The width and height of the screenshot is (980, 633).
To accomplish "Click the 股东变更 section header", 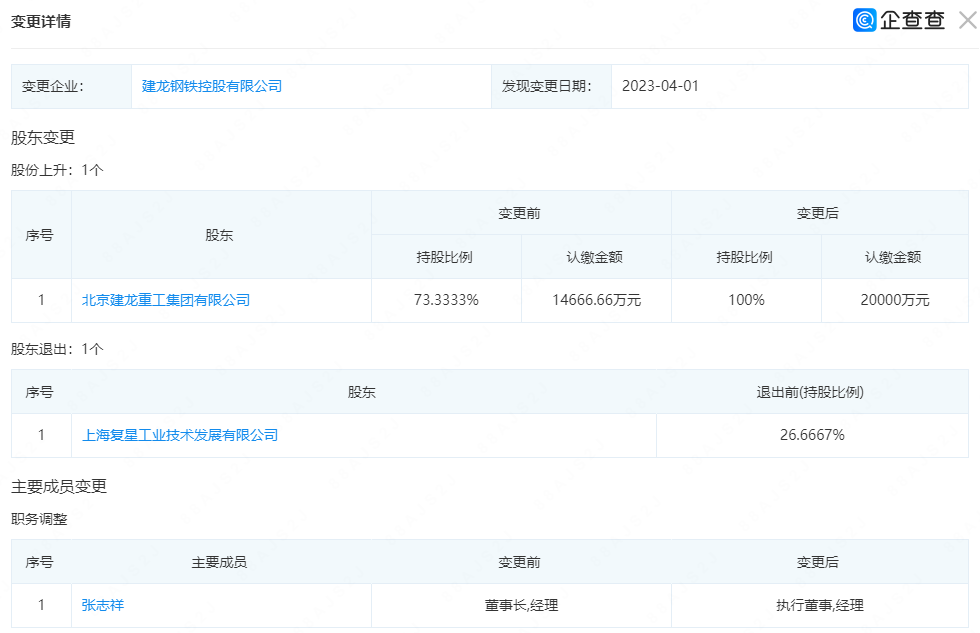I will coord(41,137).
